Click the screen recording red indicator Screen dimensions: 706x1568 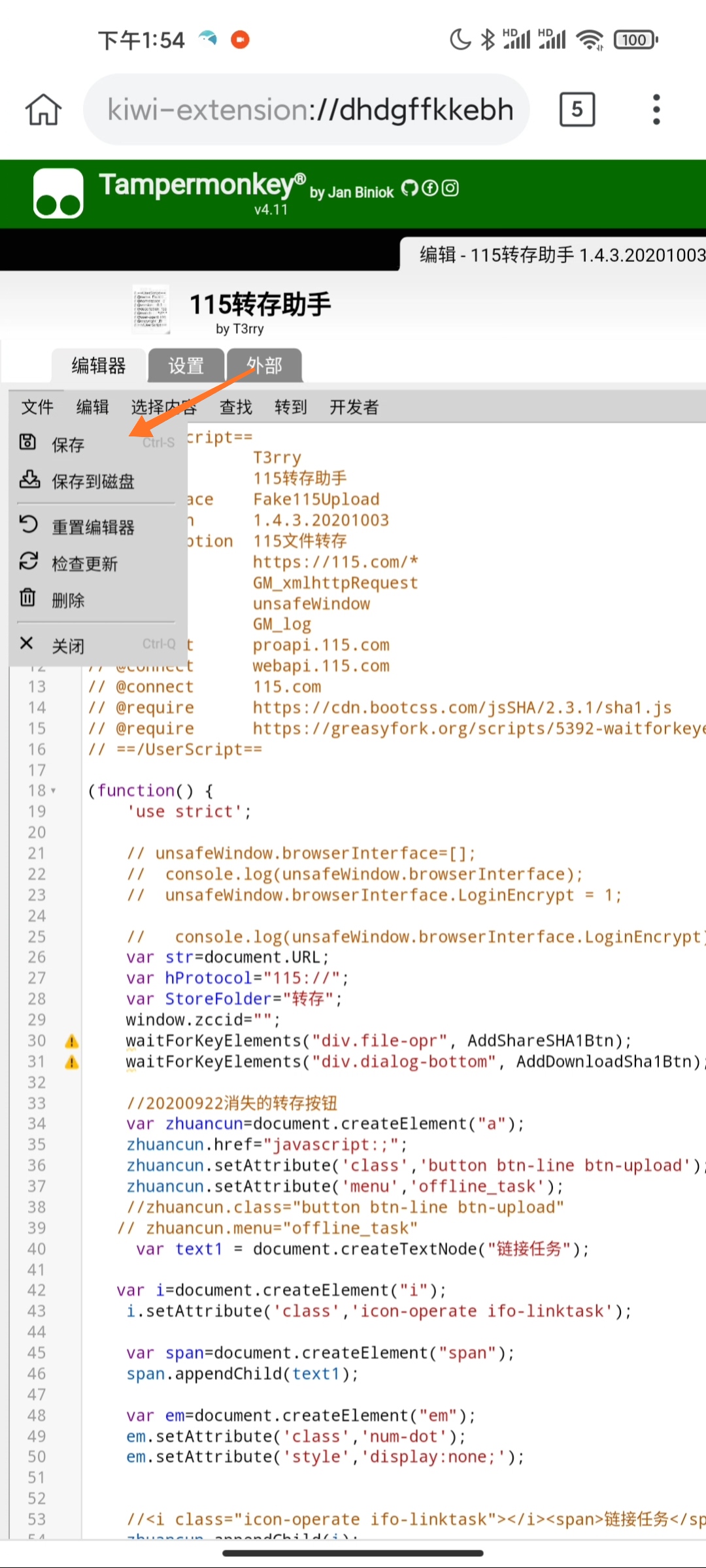pyautogui.click(x=240, y=40)
